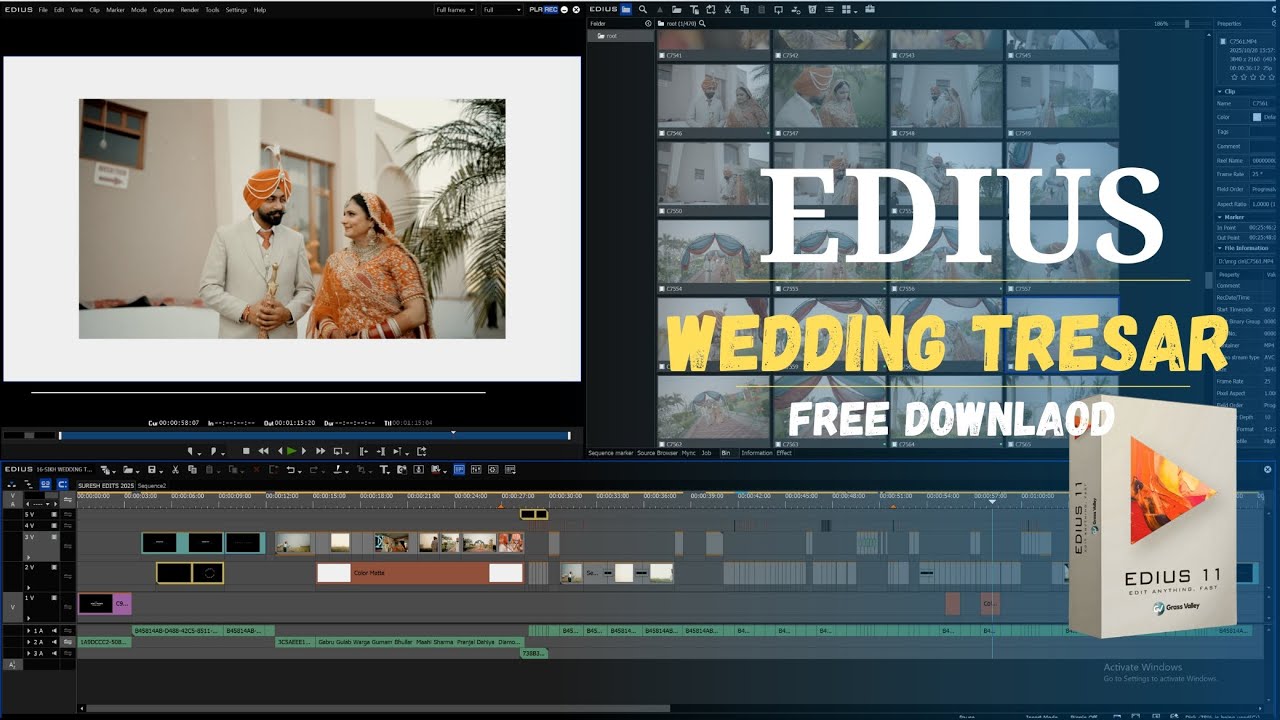Click the Open project folder icon
1280x720 pixels.
pyautogui.click(x=128, y=469)
